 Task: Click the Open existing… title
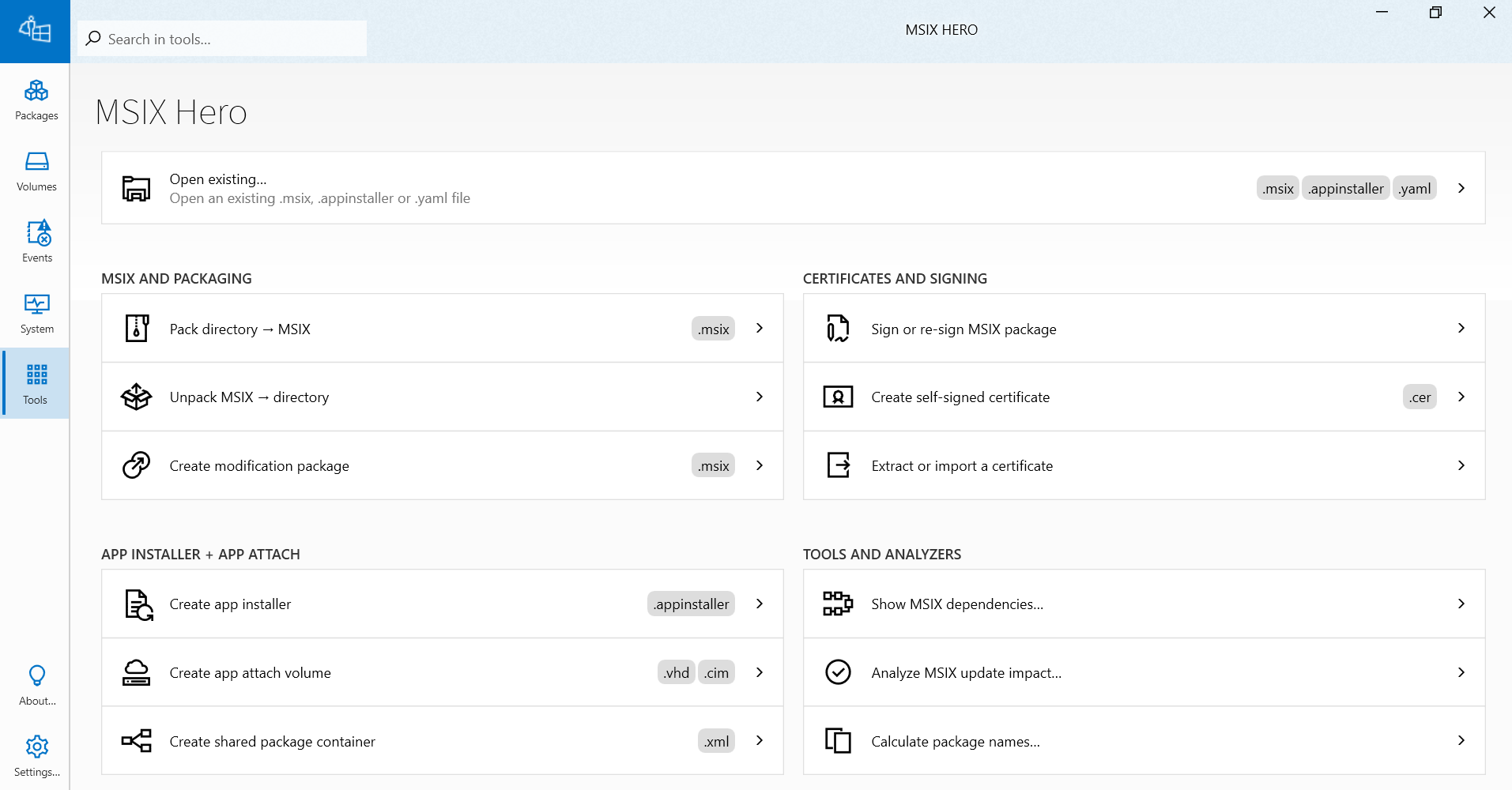click(x=218, y=179)
